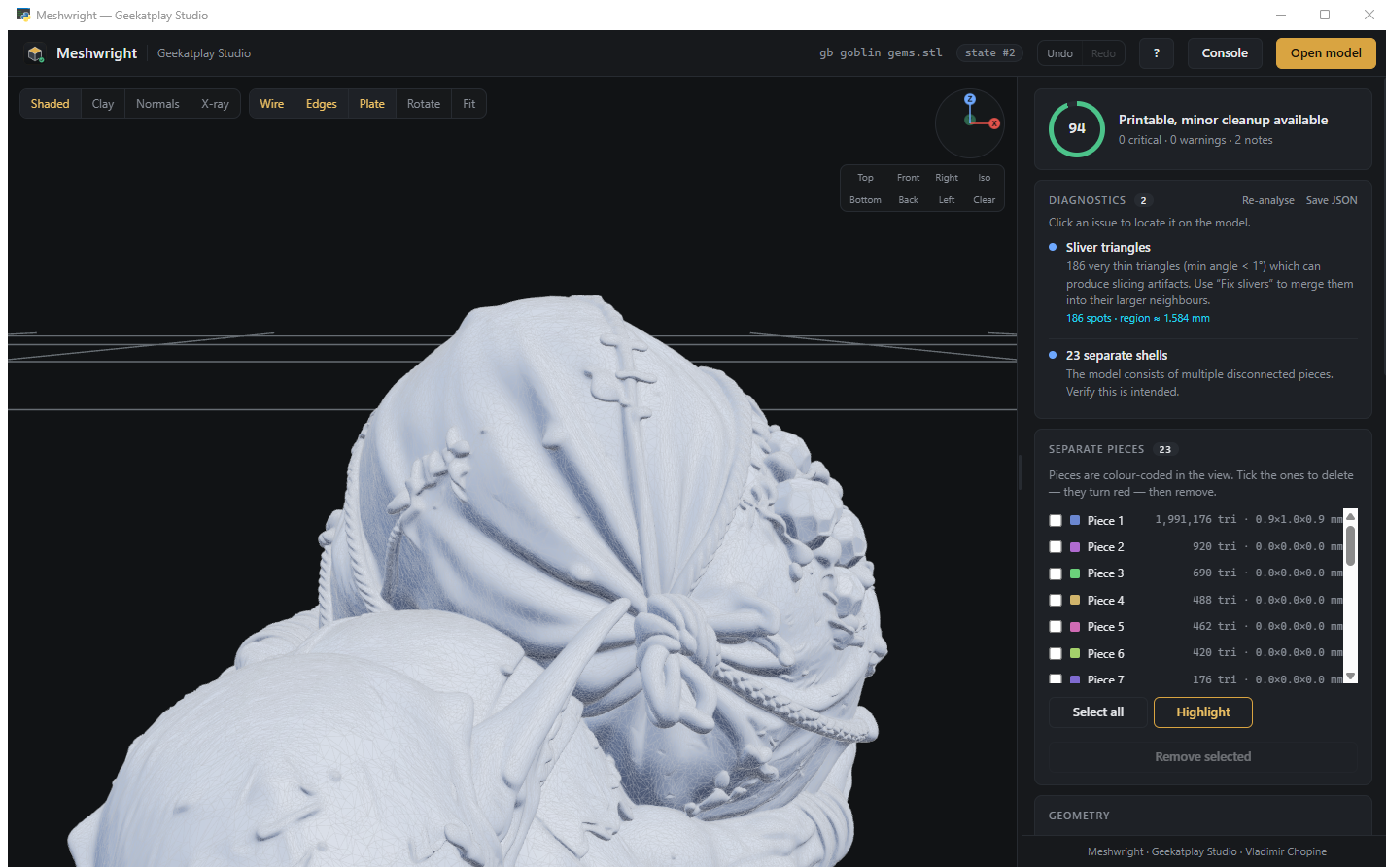This screenshot has height=868, width=1386.
Task: Click the Remove selected button
Action: (1202, 756)
